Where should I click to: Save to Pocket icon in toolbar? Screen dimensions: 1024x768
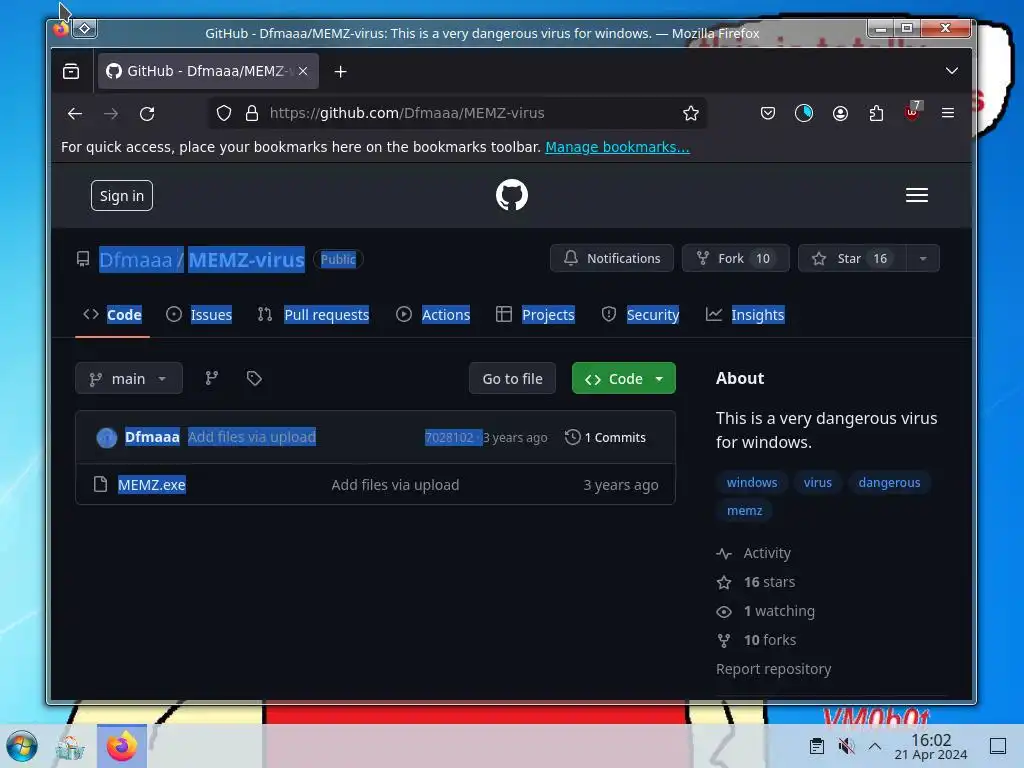pos(768,114)
